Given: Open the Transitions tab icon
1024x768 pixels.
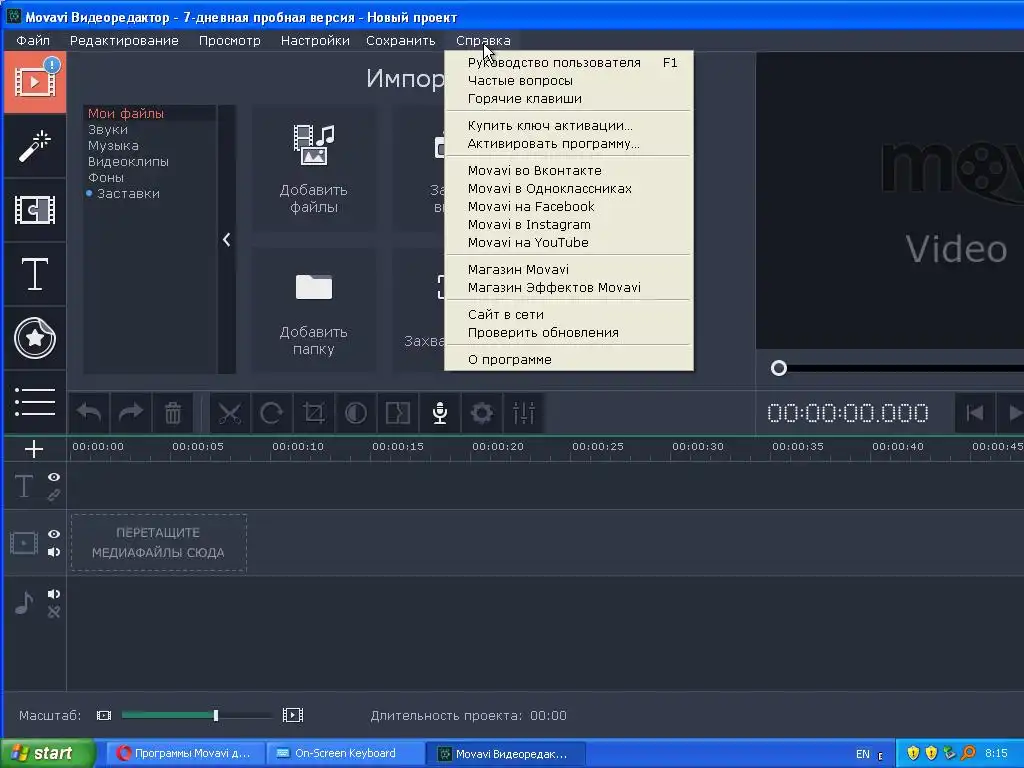Looking at the screenshot, I should point(35,210).
